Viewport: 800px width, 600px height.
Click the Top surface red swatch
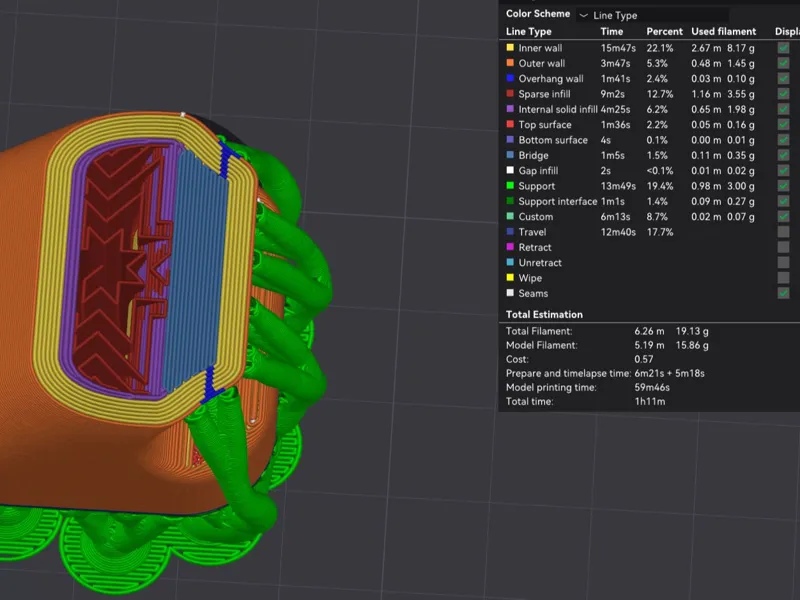pos(510,124)
